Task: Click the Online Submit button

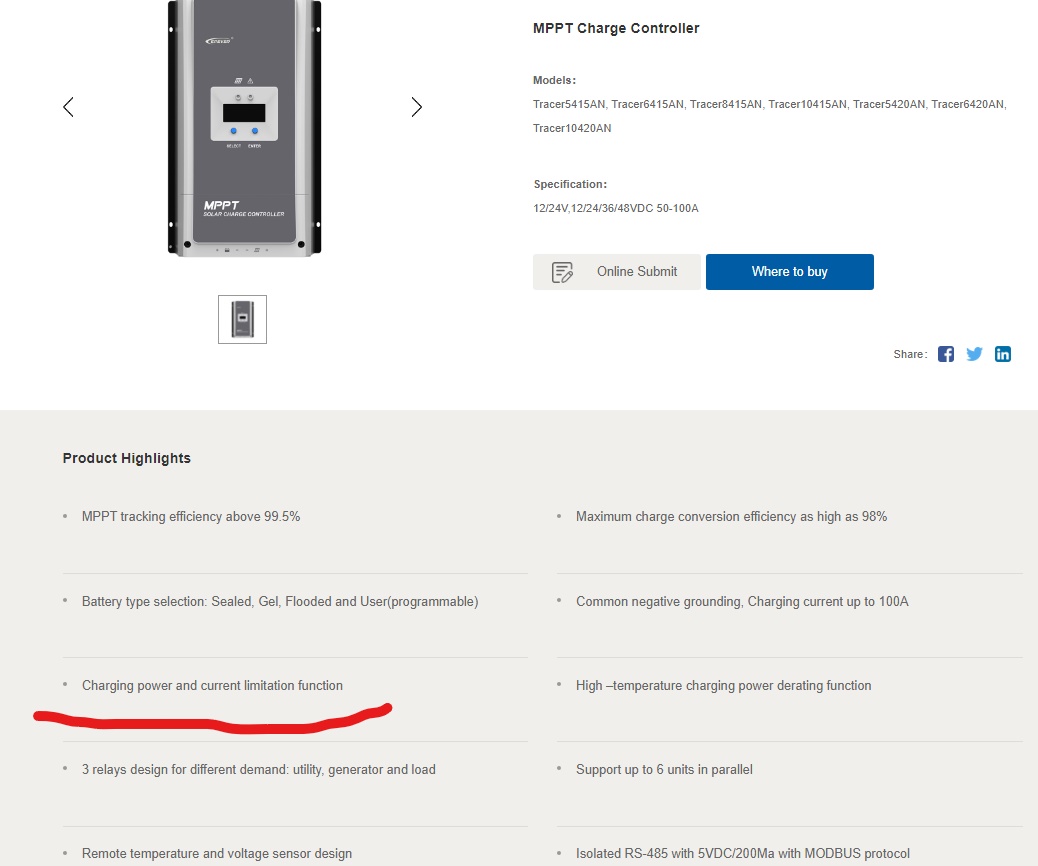Action: [x=616, y=271]
